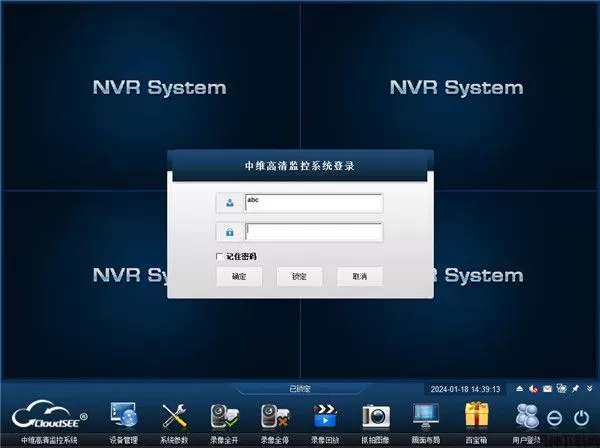600x448 pixels.
Task: Open the envelope message icon
Action: click(x=547, y=389)
